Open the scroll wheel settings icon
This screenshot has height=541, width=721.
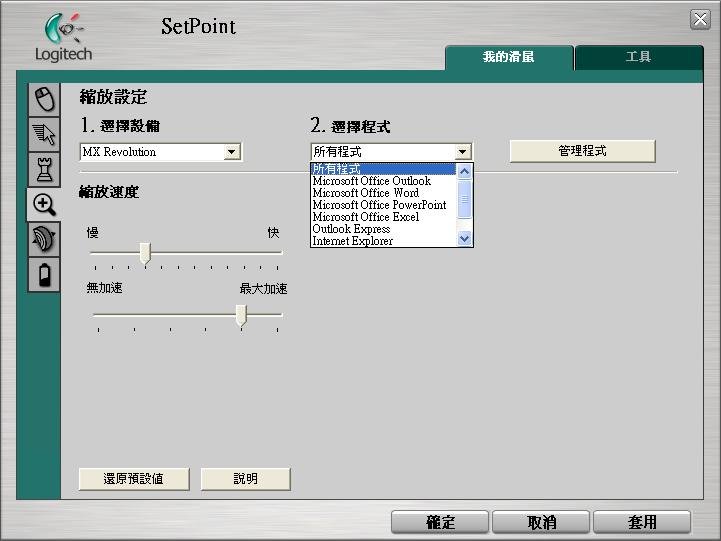(44, 239)
